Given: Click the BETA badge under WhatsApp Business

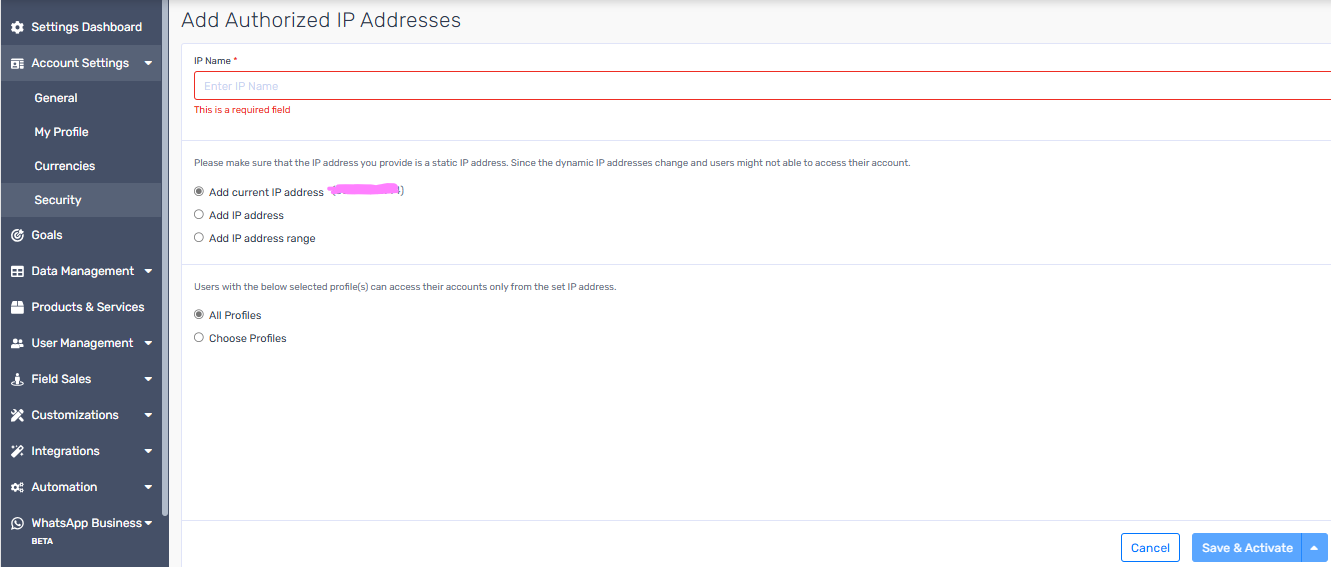Looking at the screenshot, I should point(42,541).
